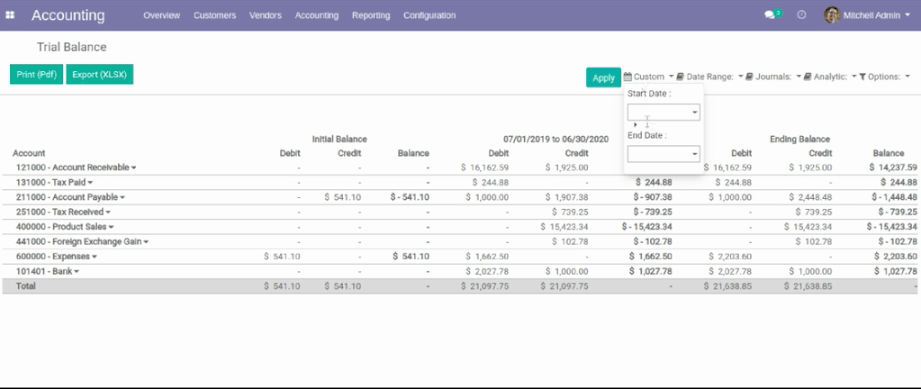The height and width of the screenshot is (389, 921).
Task: Expand 211000 - Account Payable row
Action: [x=70, y=197]
